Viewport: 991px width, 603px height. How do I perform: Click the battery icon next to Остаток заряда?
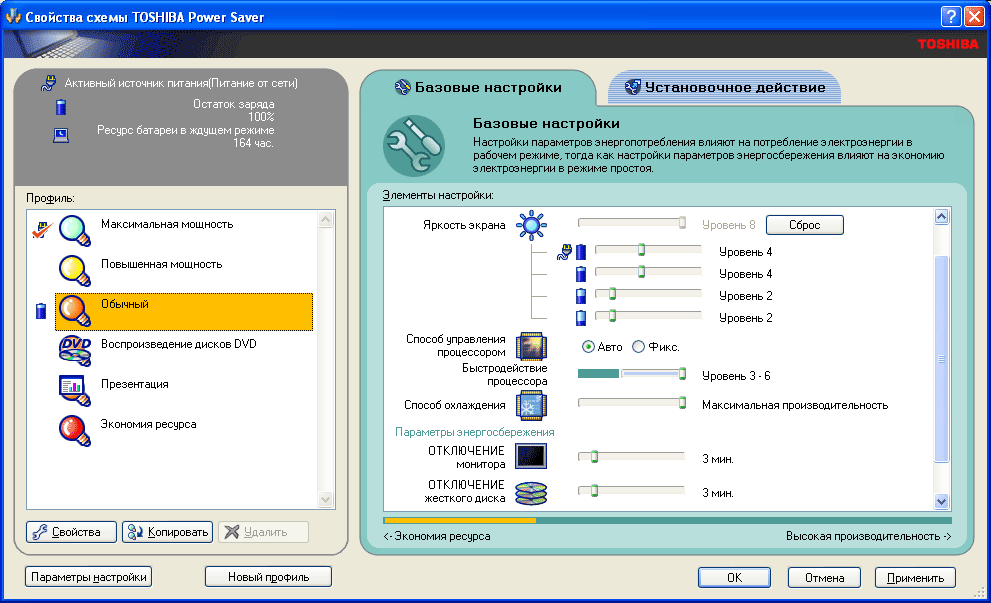[61, 107]
